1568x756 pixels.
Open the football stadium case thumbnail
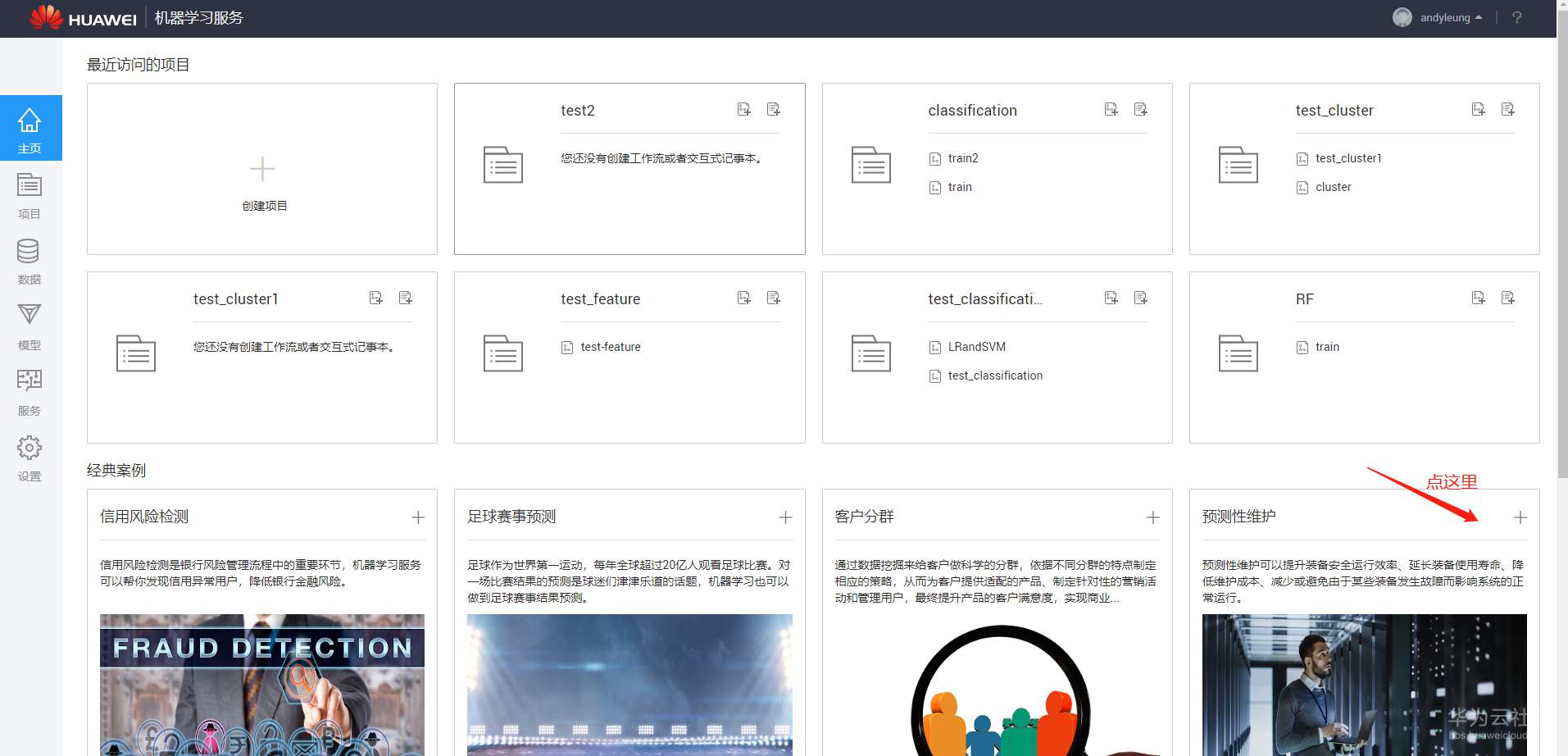tap(629, 685)
